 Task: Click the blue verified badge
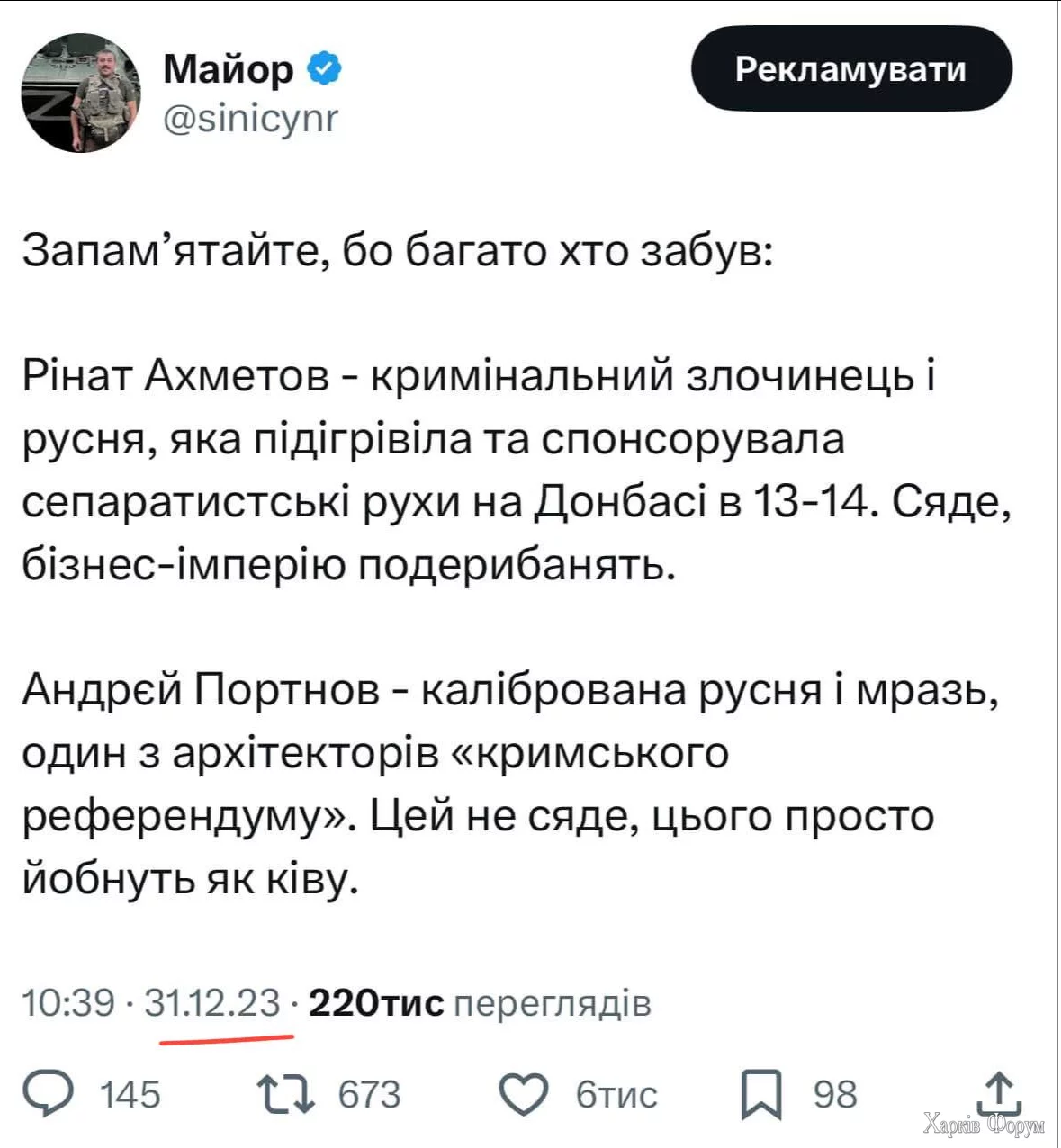tap(325, 69)
